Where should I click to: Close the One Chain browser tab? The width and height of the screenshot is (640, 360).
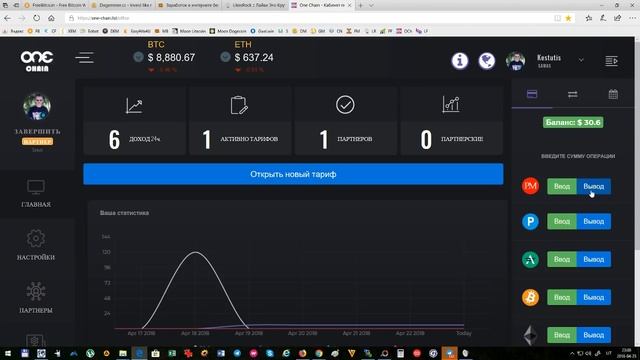point(349,5)
